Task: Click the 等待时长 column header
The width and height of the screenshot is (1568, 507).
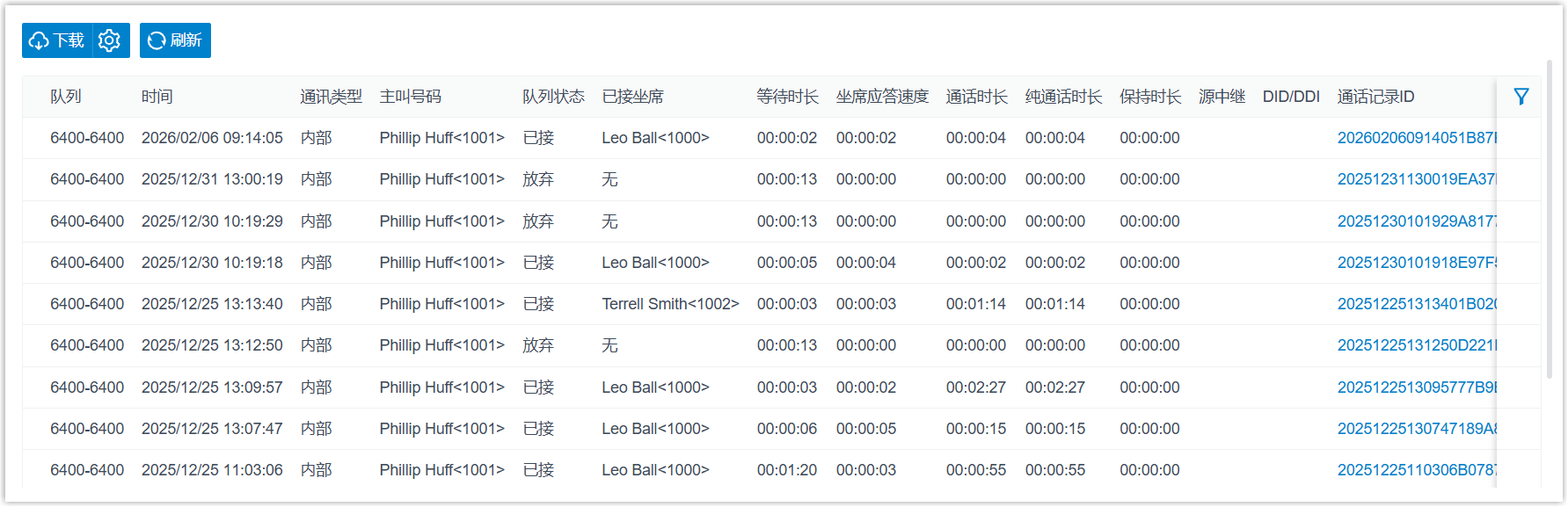Action: 787,97
